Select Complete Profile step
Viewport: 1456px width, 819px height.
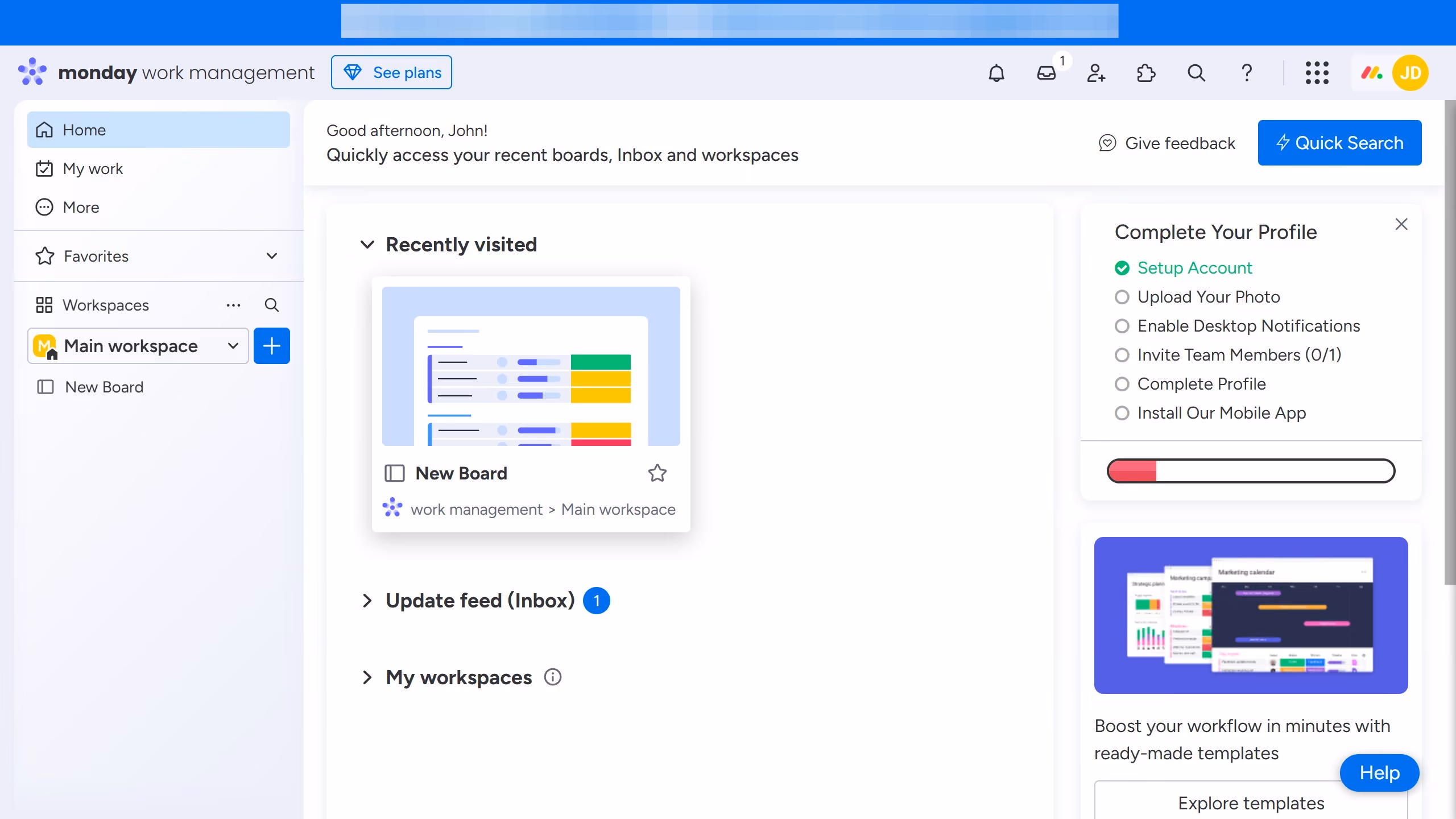1190,384
